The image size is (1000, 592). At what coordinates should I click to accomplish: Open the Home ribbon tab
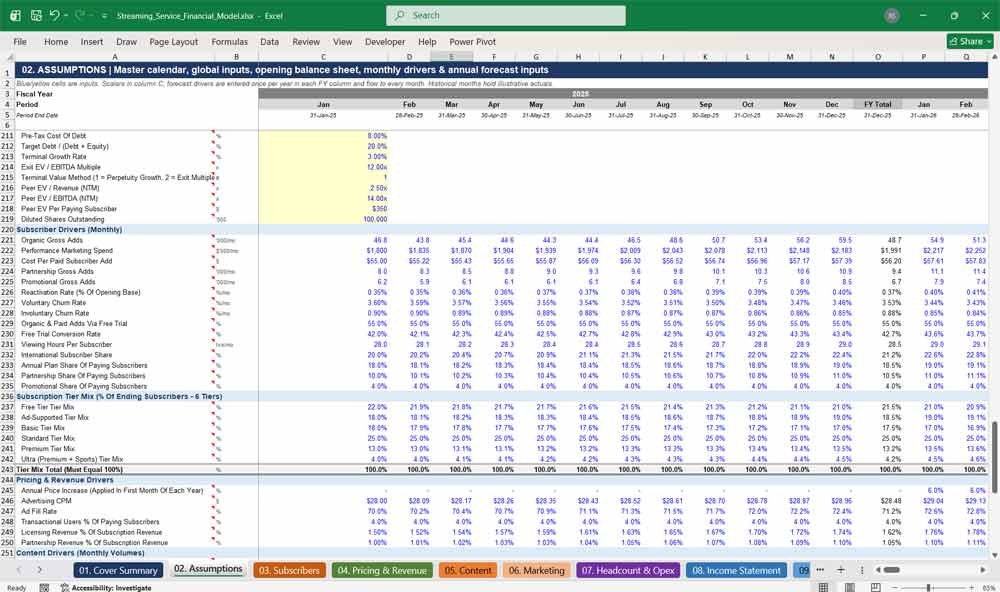click(x=56, y=41)
